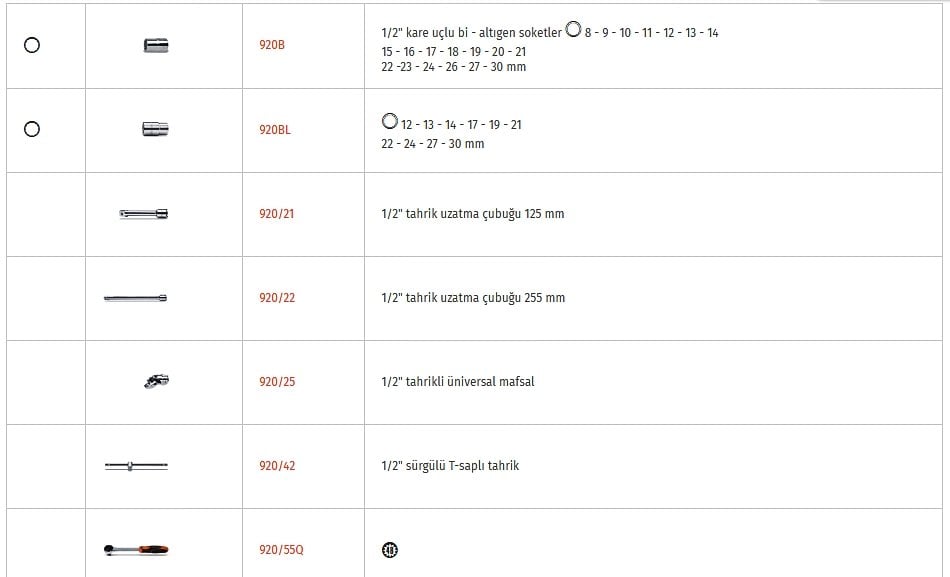Click the ratchet wrench image

coord(136,550)
